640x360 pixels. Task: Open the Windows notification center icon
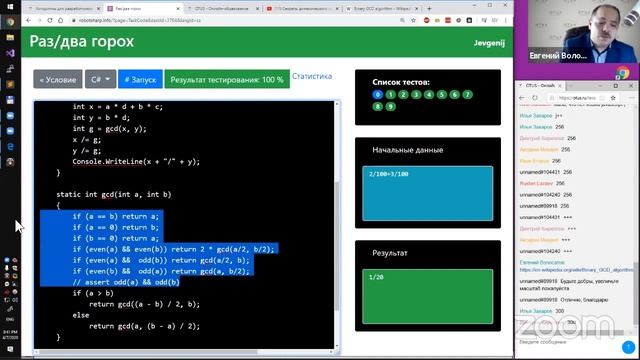tap(10, 349)
